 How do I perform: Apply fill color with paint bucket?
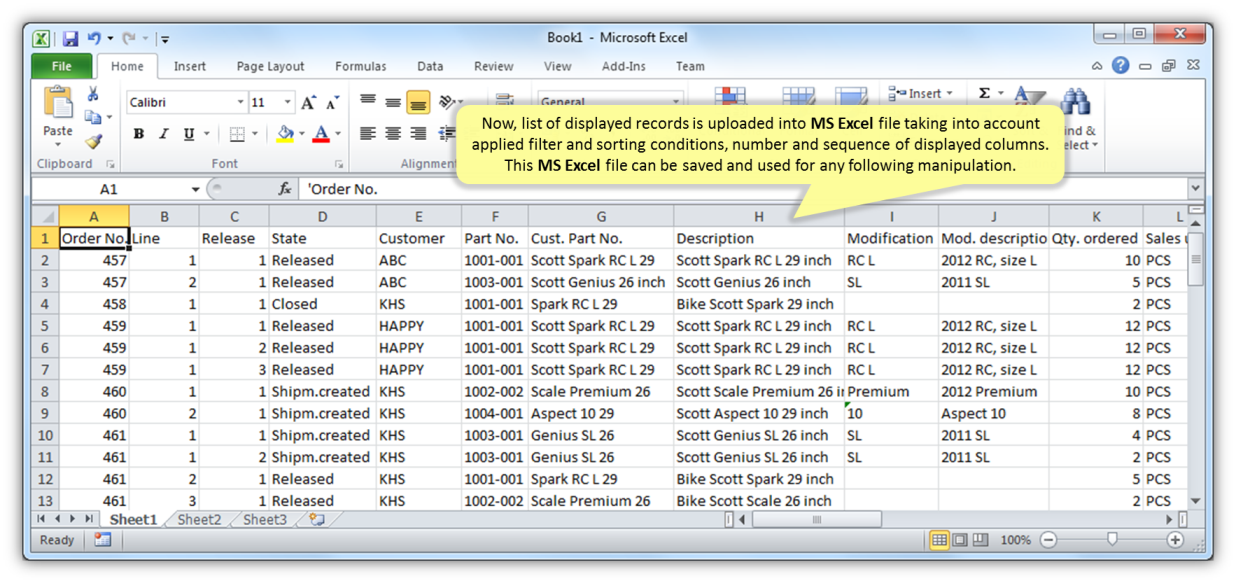pos(285,134)
